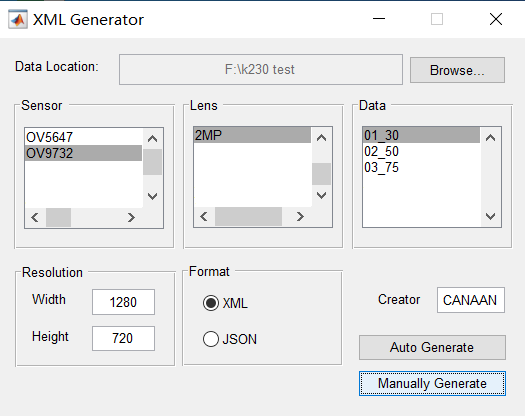Screen dimensions: 525x416
Task: Click Sensor list scroll left arrow
Action: pos(35,218)
